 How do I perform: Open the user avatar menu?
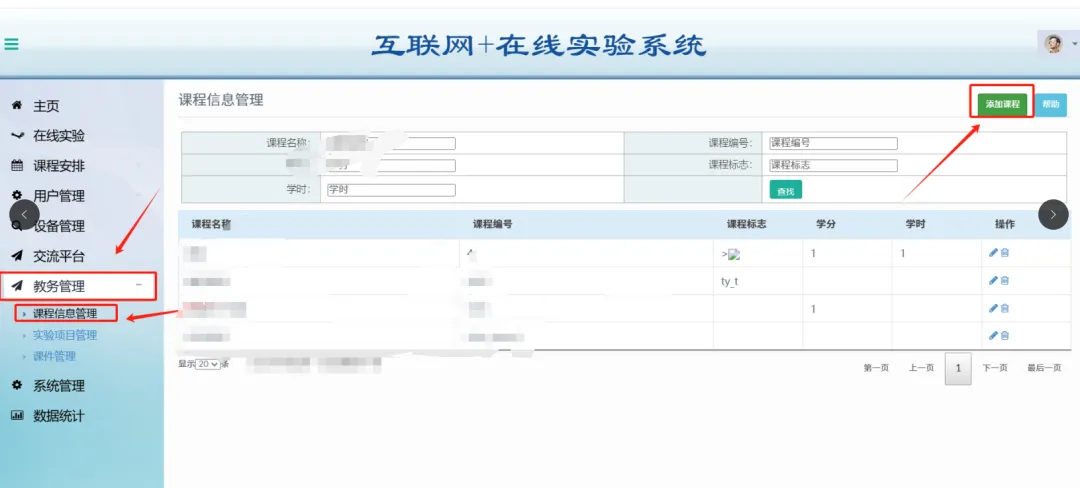[1052, 44]
